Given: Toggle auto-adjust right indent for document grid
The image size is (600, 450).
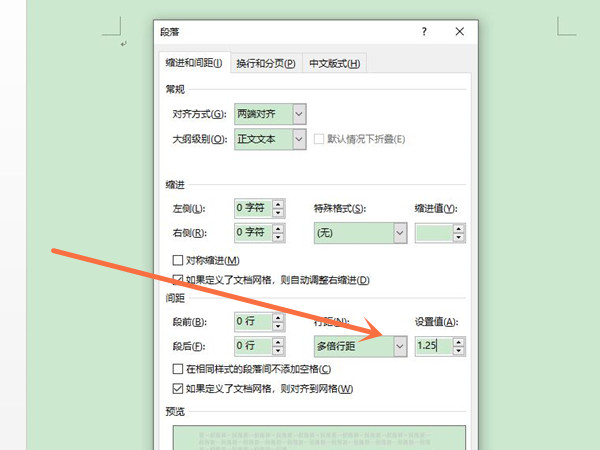Looking at the screenshot, I should (x=179, y=280).
